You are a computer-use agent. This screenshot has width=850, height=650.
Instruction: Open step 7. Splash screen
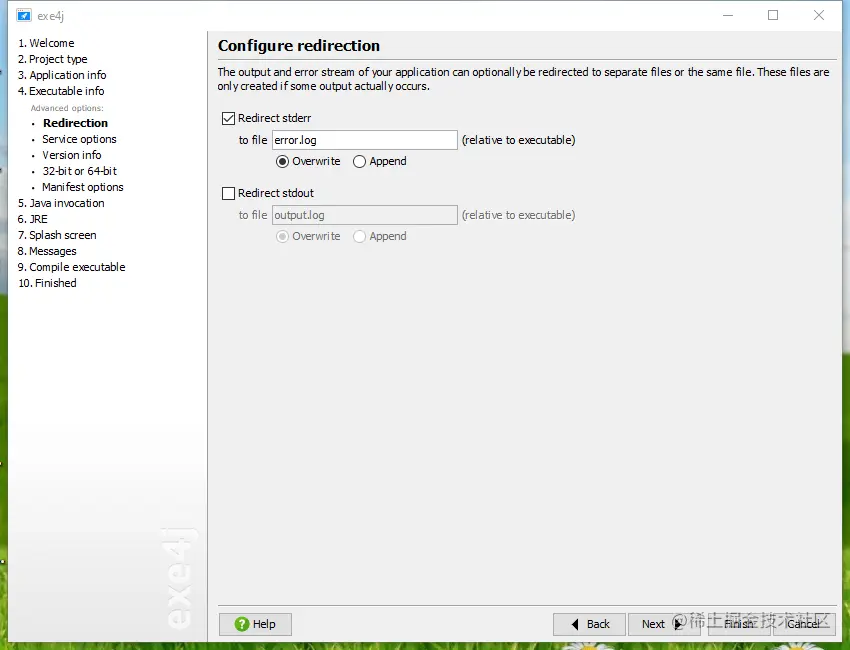click(x=57, y=235)
